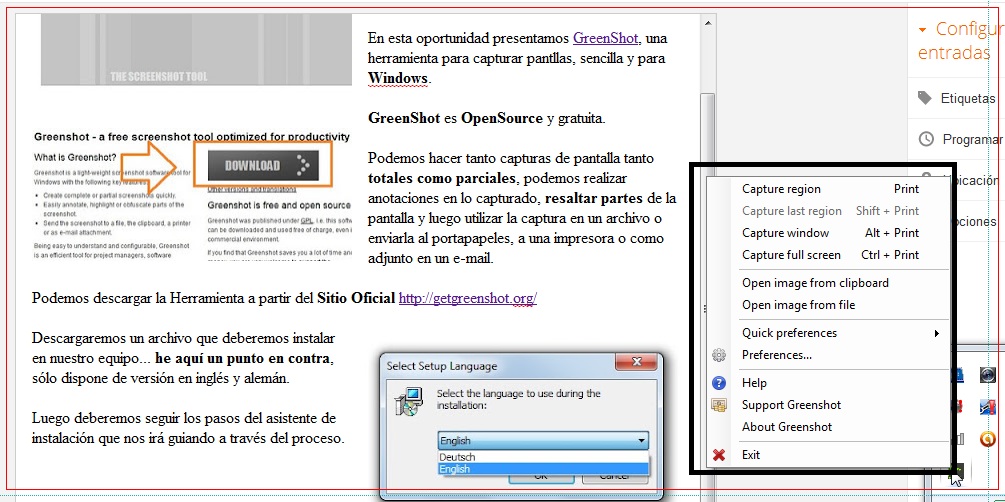Collapse the Configuración de entradas section

[x=922, y=30]
